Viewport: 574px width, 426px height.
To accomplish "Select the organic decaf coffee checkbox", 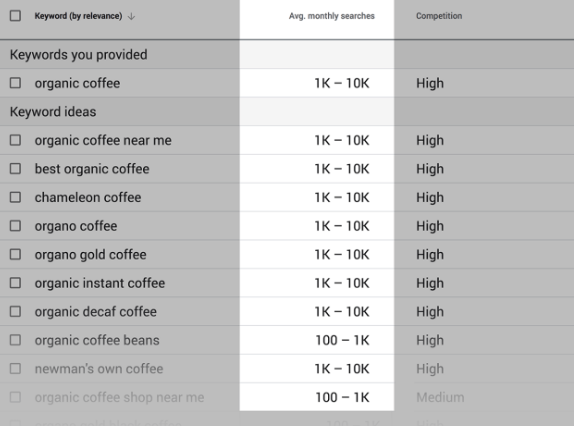I will (x=15, y=311).
